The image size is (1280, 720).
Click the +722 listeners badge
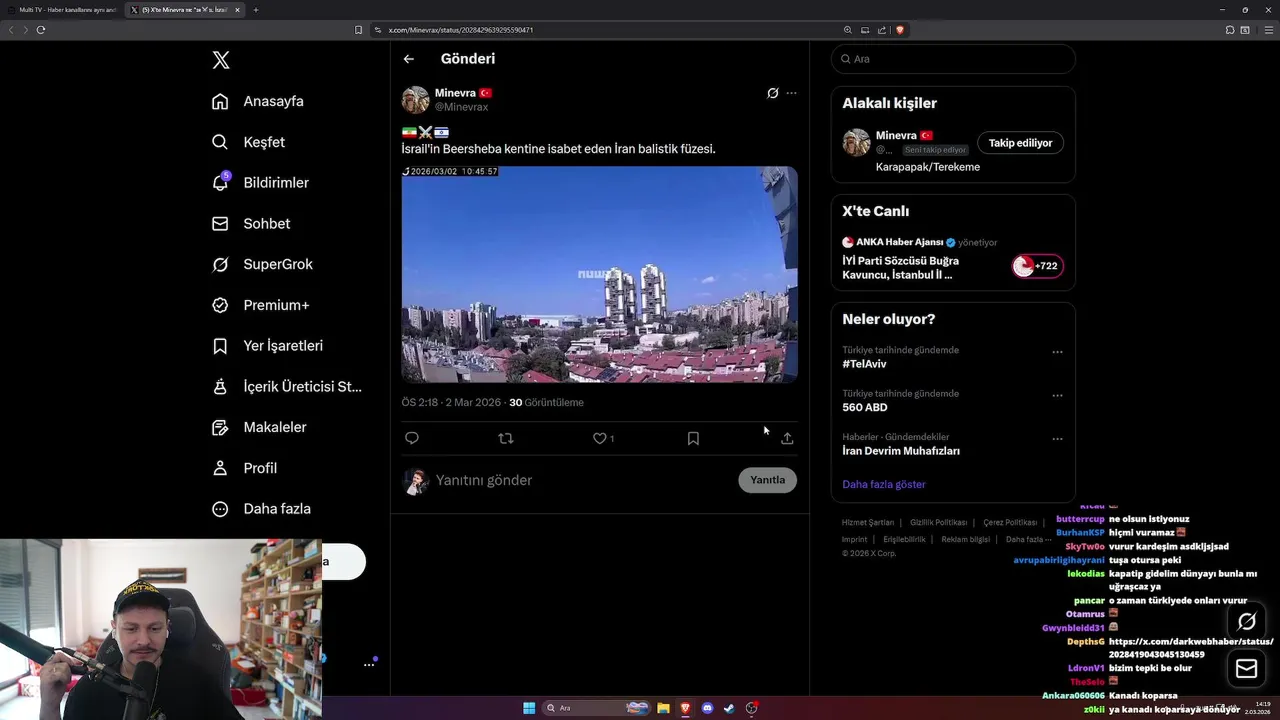coord(1036,266)
